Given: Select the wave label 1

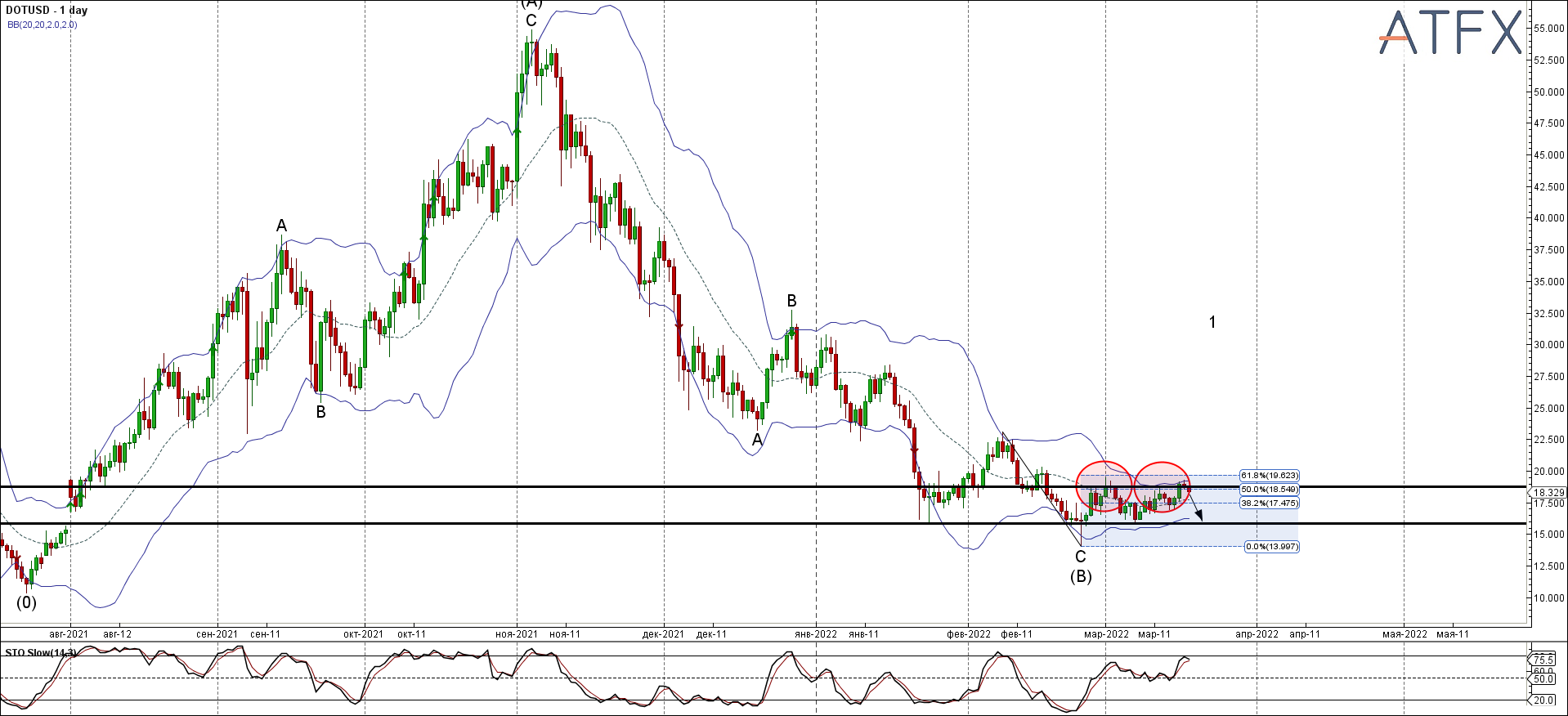Looking at the screenshot, I should coord(1212,322).
